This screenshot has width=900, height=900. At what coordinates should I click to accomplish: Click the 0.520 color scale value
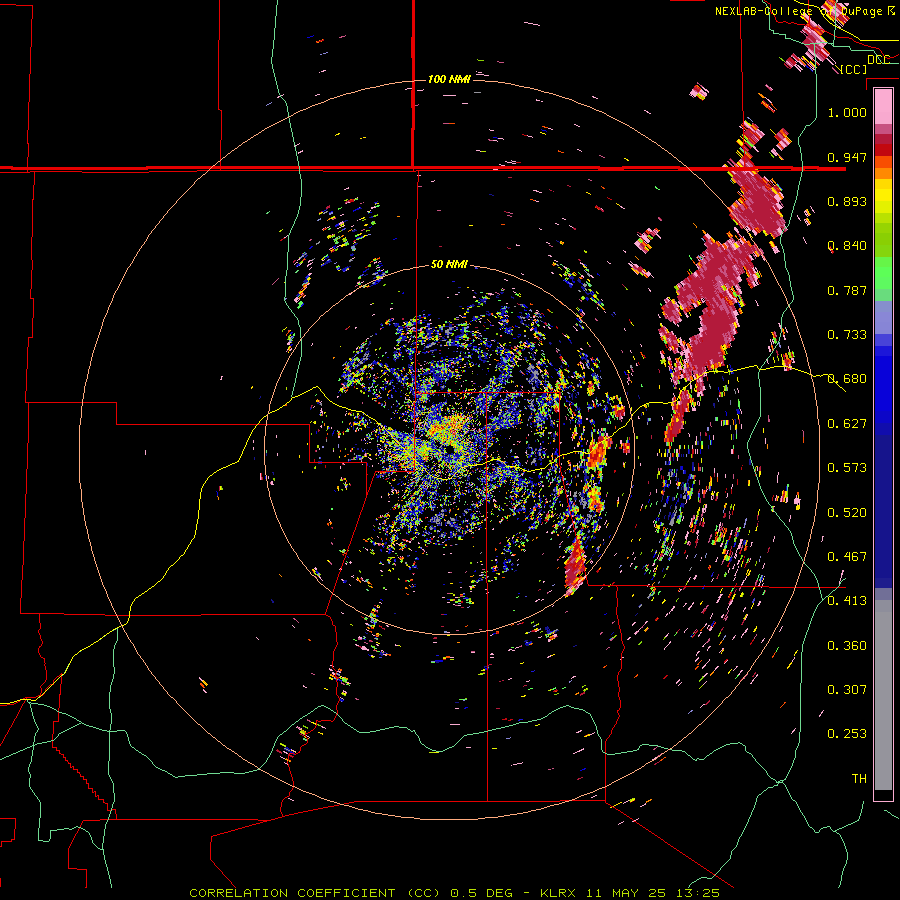[x=847, y=513]
